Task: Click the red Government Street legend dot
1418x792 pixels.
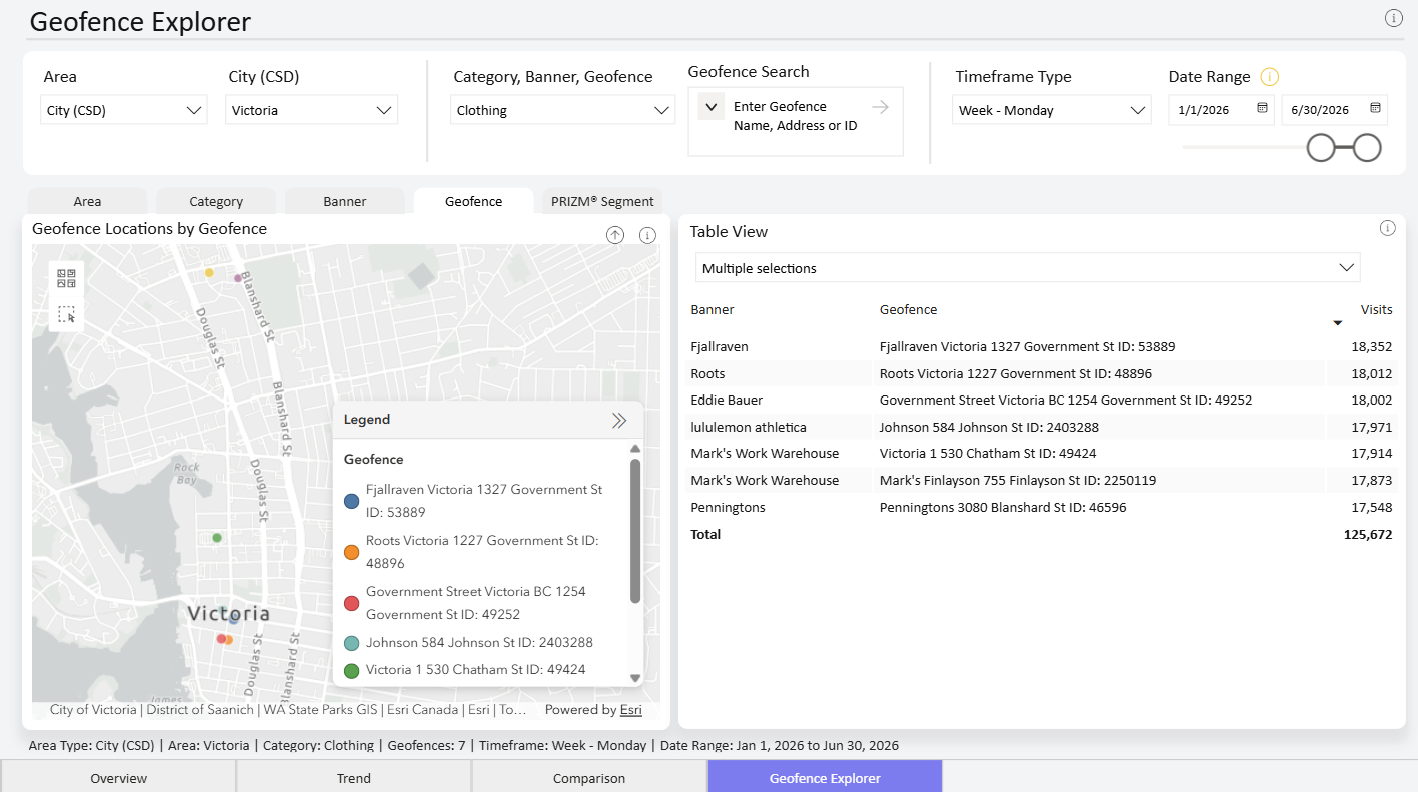Action: (x=351, y=603)
